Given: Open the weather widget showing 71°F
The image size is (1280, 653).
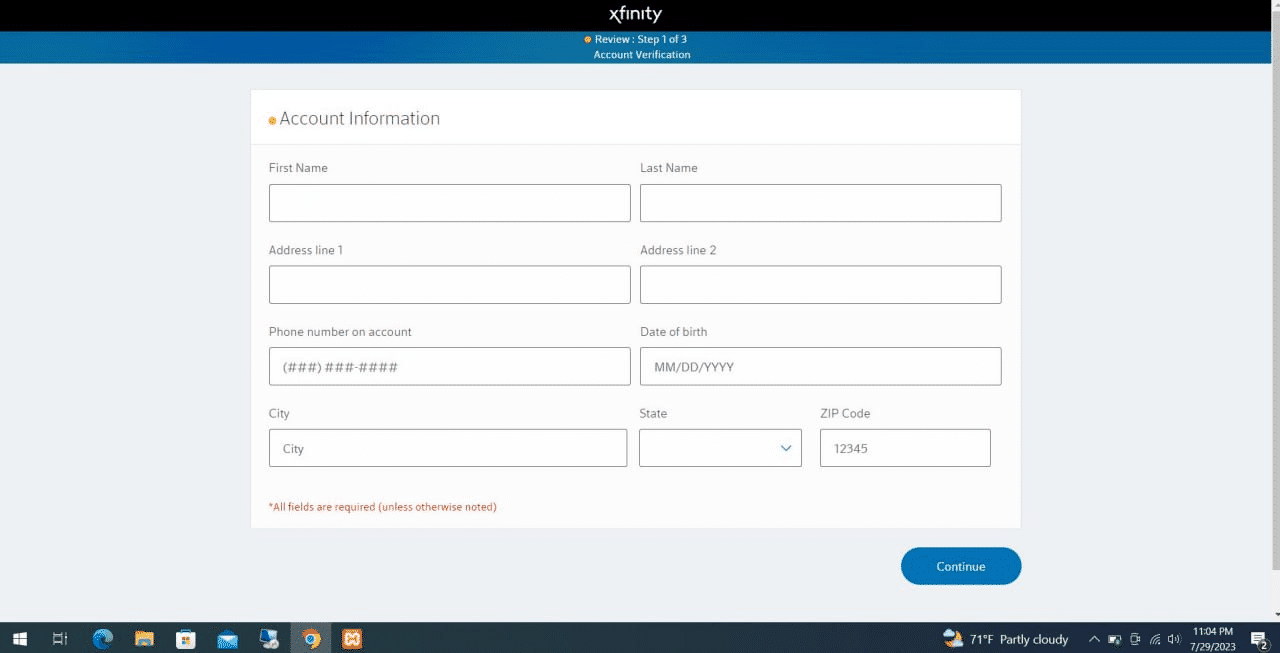Looking at the screenshot, I should (x=1006, y=639).
